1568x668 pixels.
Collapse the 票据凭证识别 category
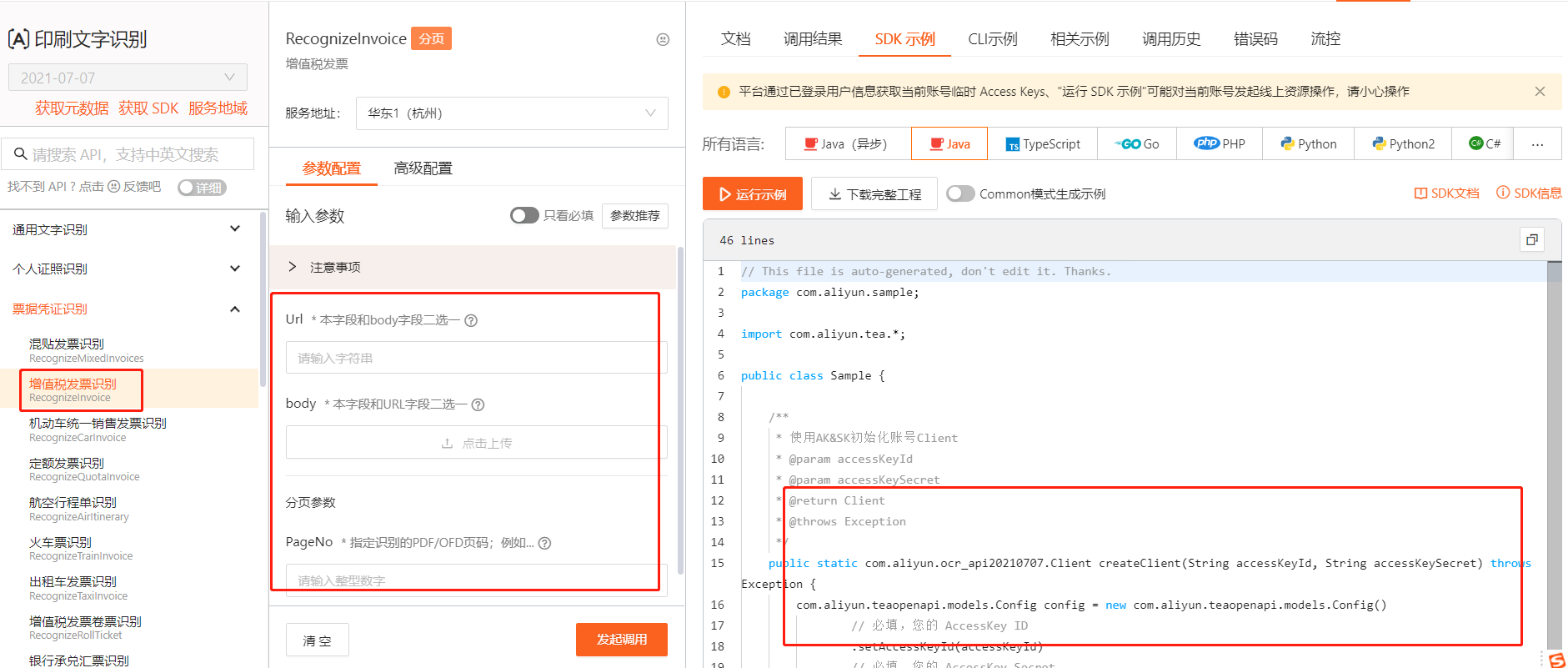click(x=127, y=309)
